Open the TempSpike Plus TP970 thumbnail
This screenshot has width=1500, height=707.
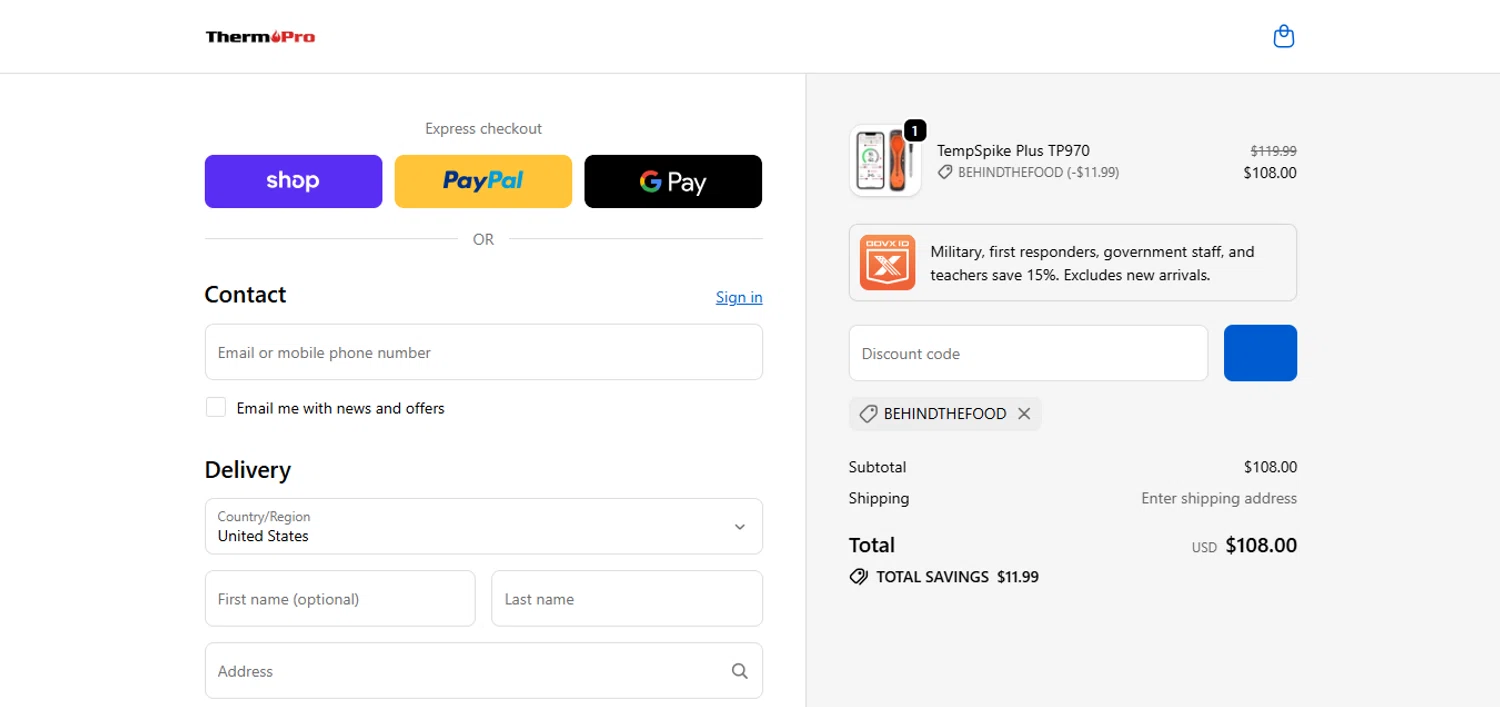(x=885, y=161)
